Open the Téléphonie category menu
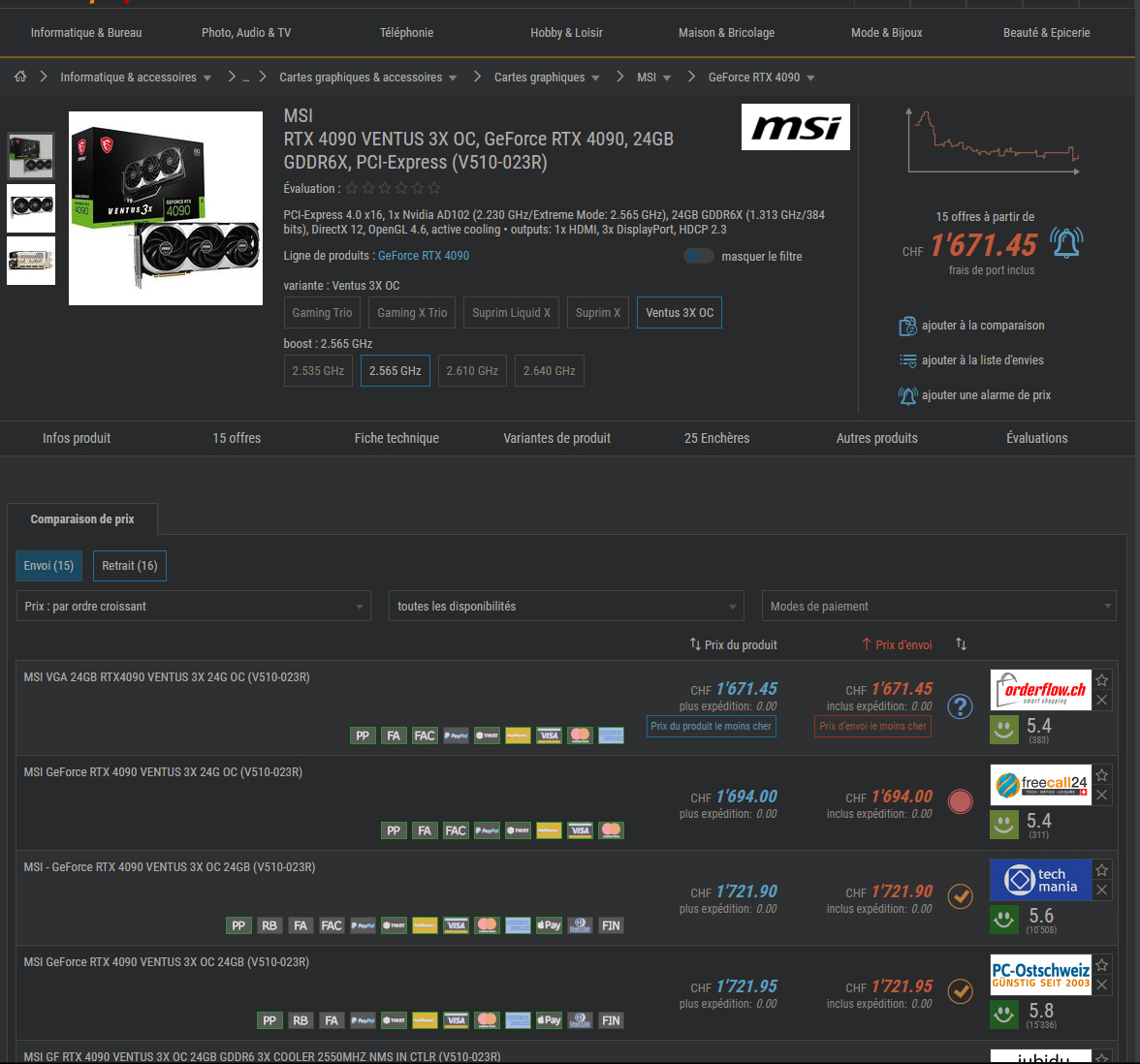The width and height of the screenshot is (1140, 1064). [x=406, y=33]
